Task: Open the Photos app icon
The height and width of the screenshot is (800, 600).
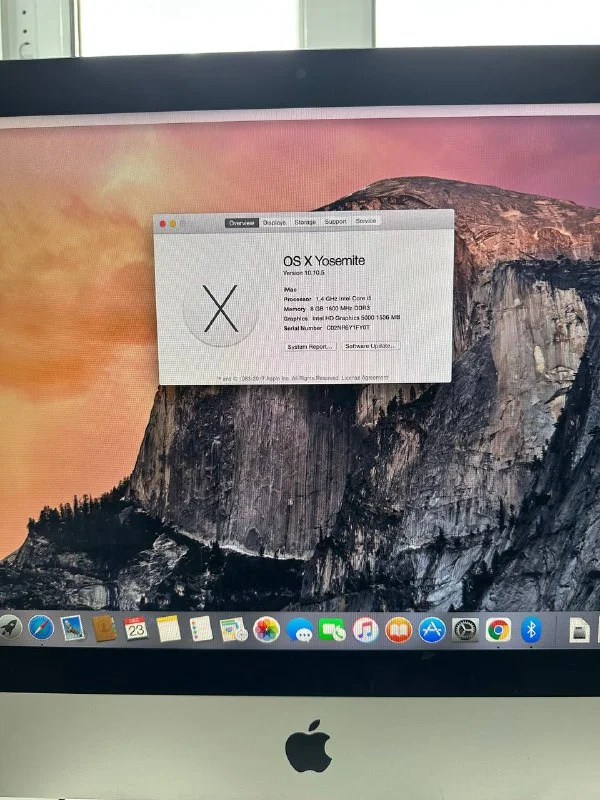Action: 266,629
